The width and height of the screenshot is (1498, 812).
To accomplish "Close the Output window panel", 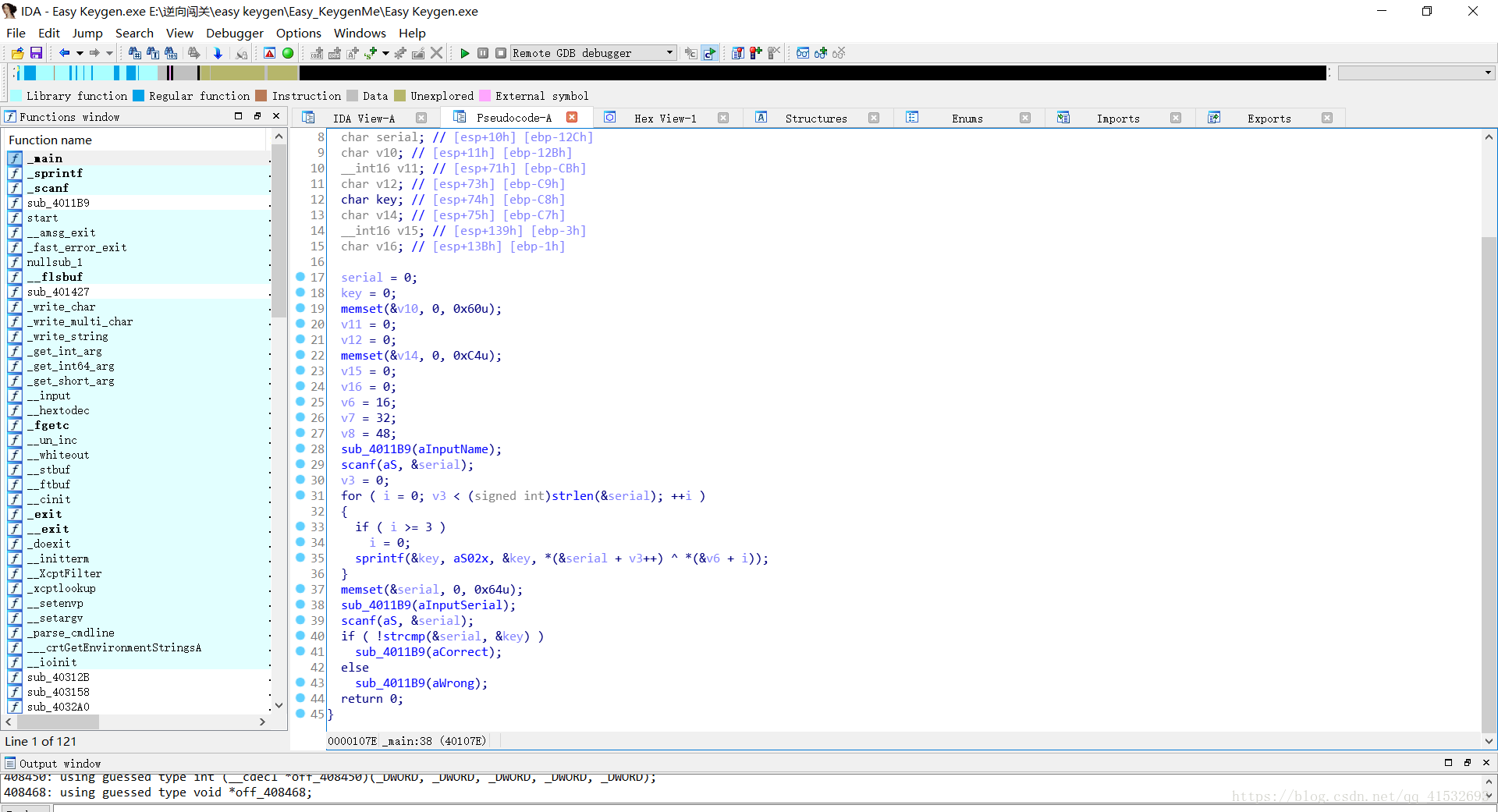I will pyautogui.click(x=1486, y=763).
